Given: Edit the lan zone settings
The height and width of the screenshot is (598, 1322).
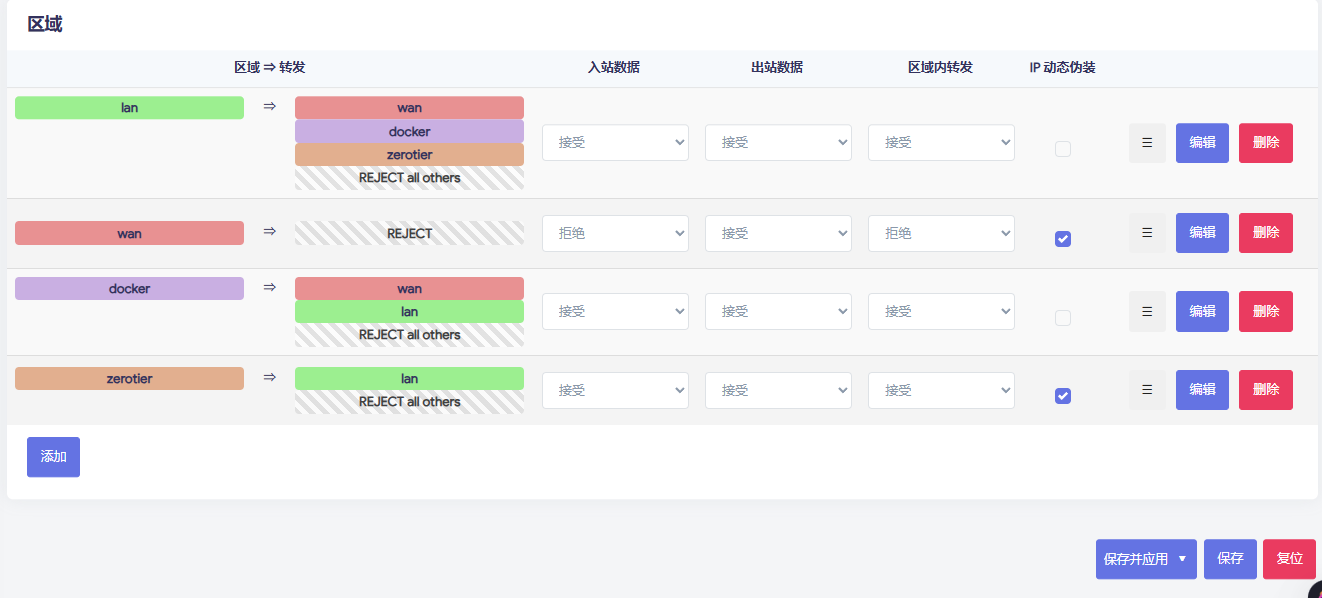Looking at the screenshot, I should pyautogui.click(x=1202, y=143).
